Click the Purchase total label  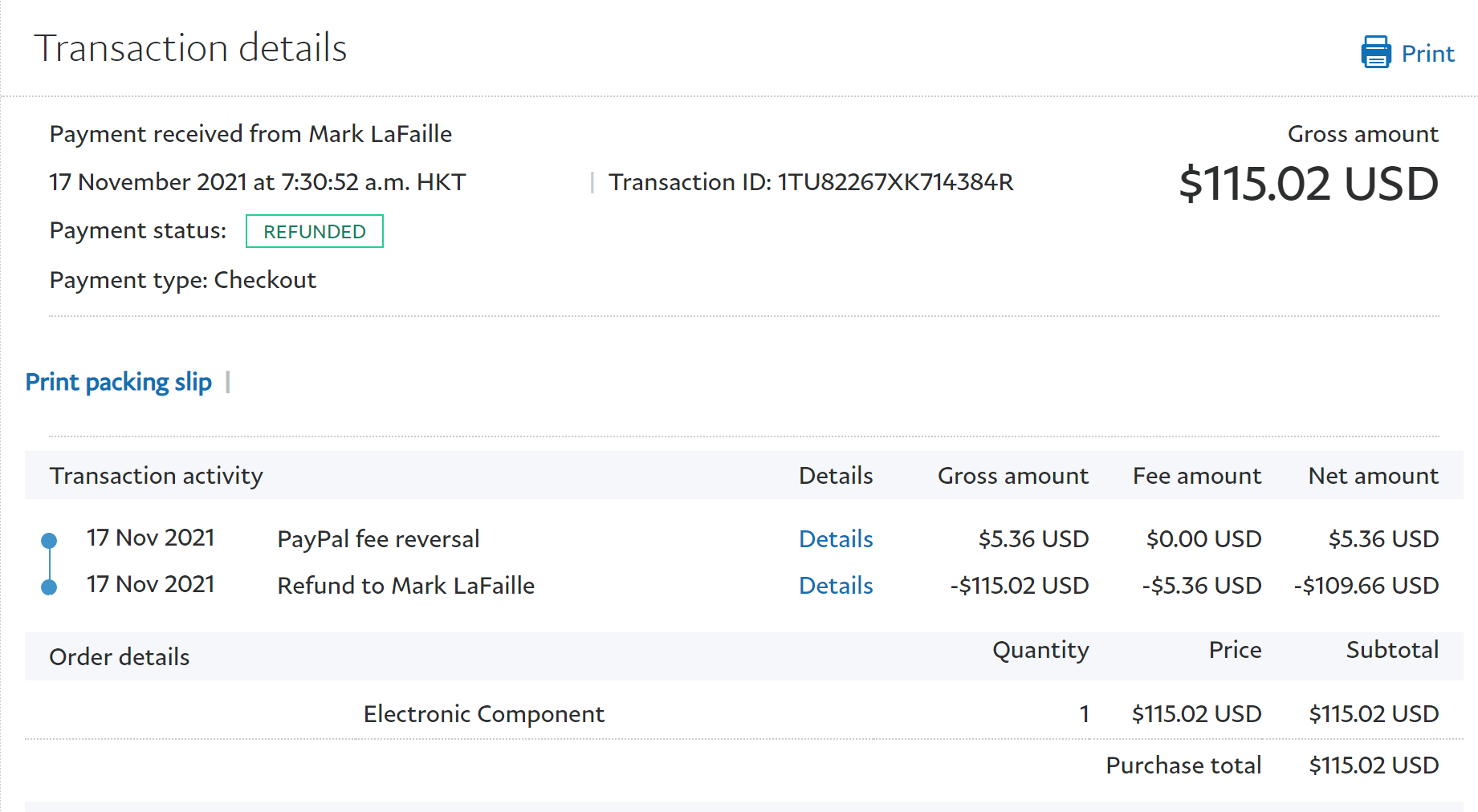pos(1183,765)
